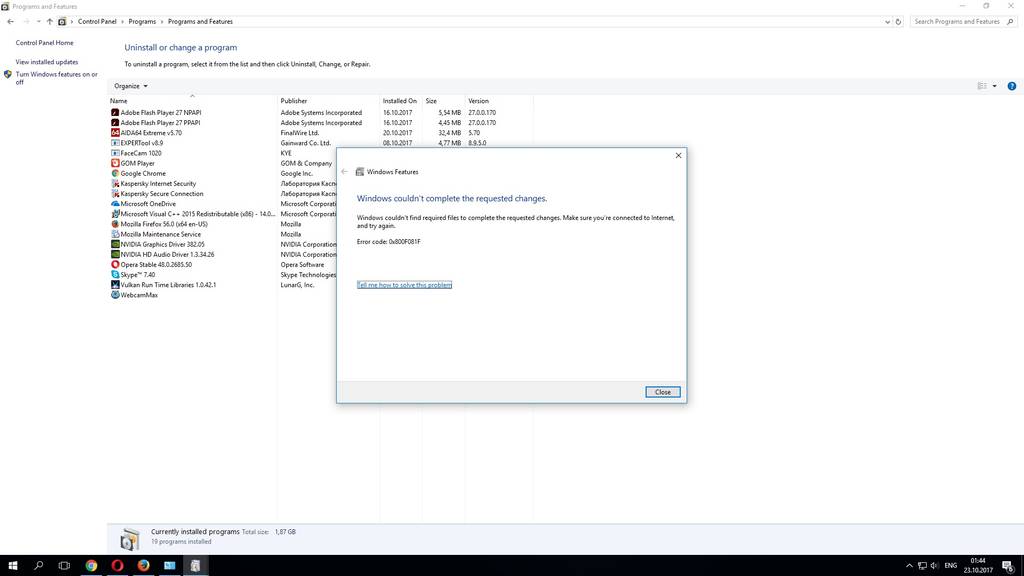Click the Adobe Flash Player 27 PPAPI icon

tap(115, 123)
